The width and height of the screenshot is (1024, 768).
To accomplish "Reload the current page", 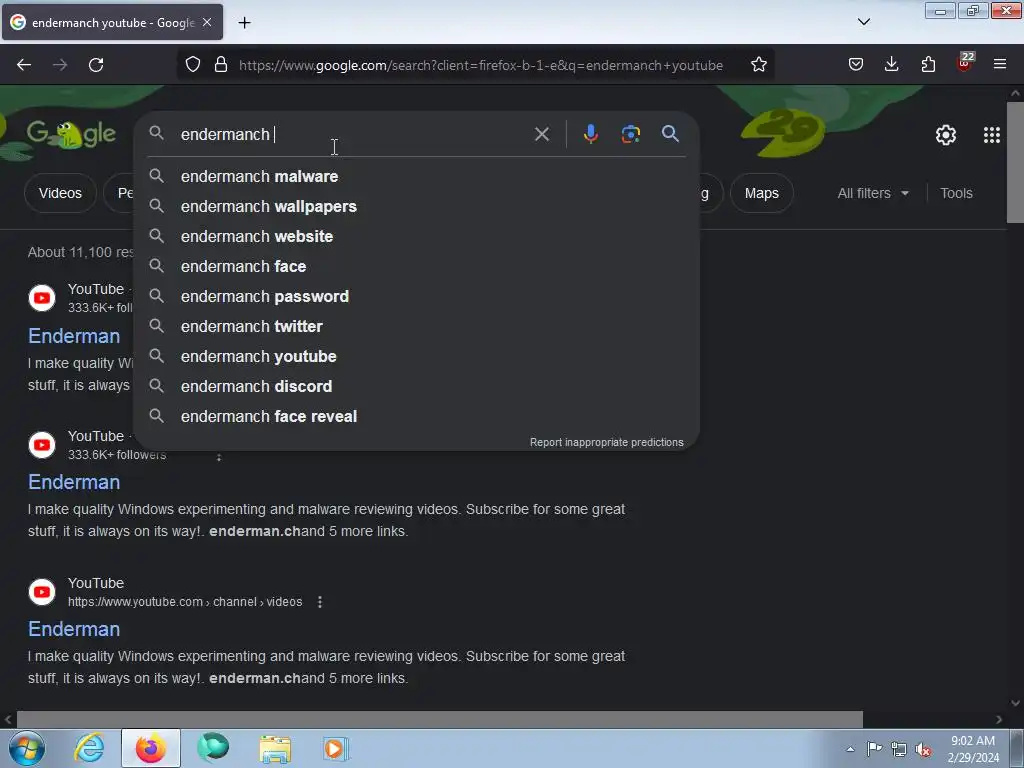I will (96, 65).
